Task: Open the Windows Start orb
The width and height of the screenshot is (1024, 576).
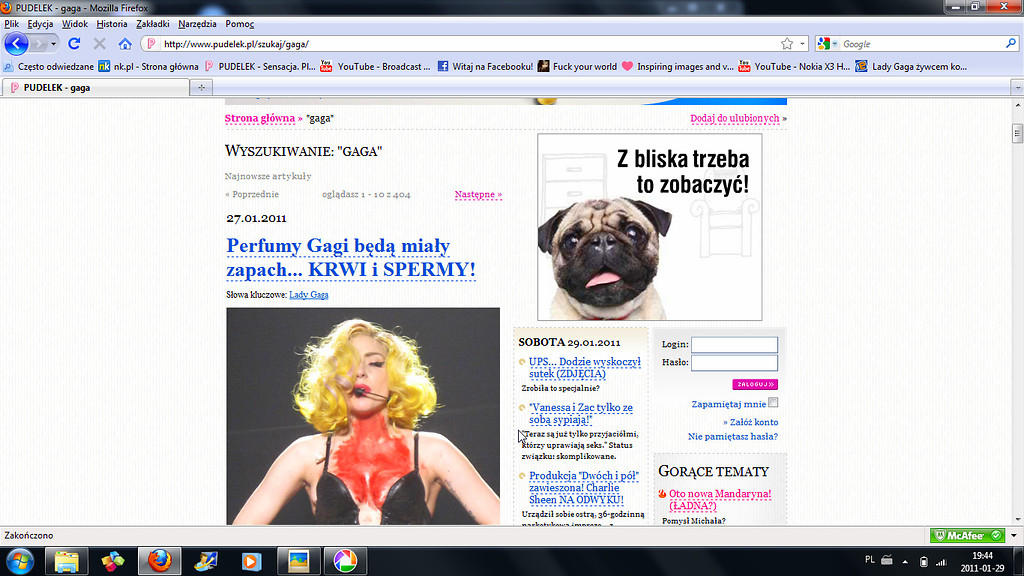Action: (x=20, y=561)
